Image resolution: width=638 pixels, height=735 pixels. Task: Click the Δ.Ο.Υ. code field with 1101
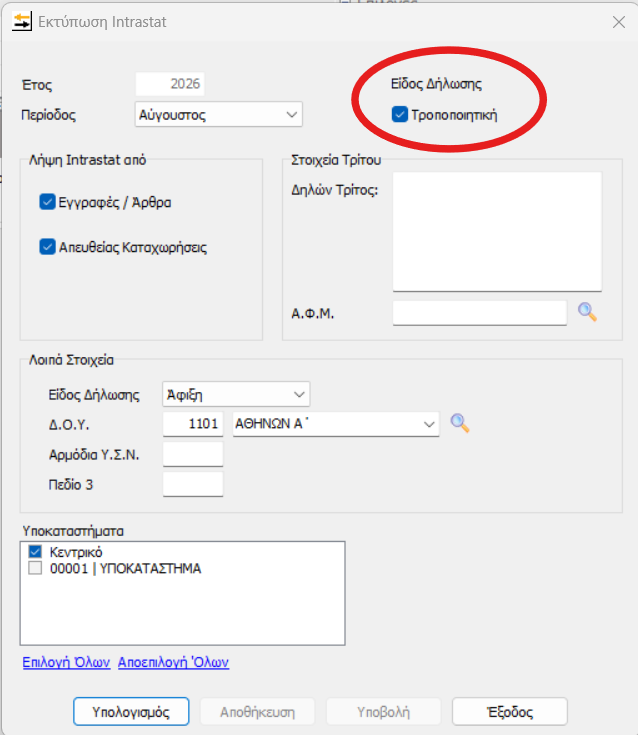tap(193, 424)
